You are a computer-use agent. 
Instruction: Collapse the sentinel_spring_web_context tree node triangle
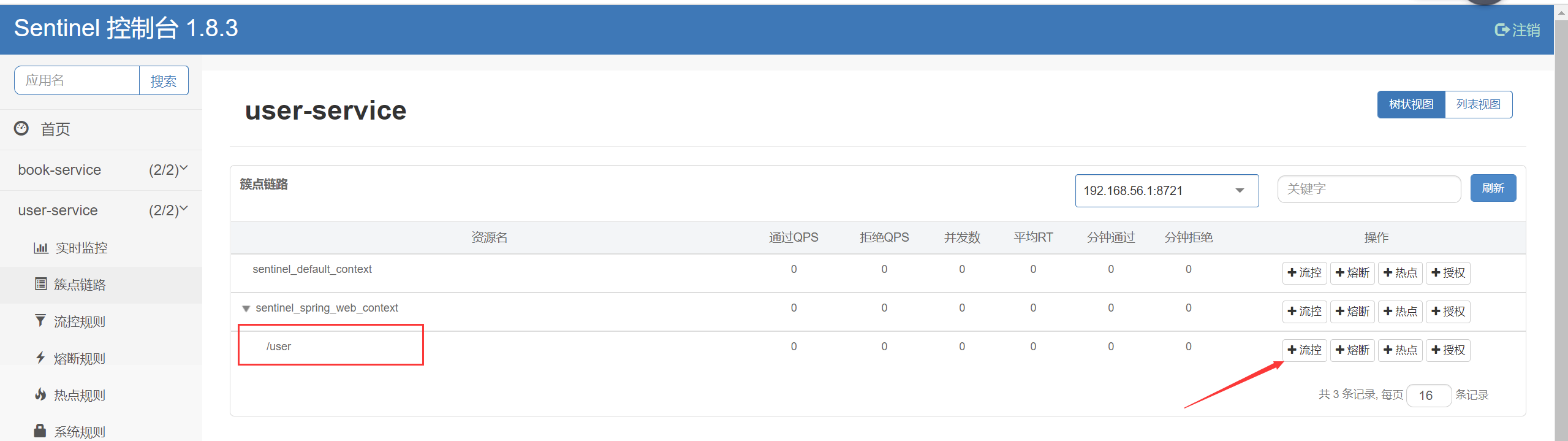click(246, 309)
